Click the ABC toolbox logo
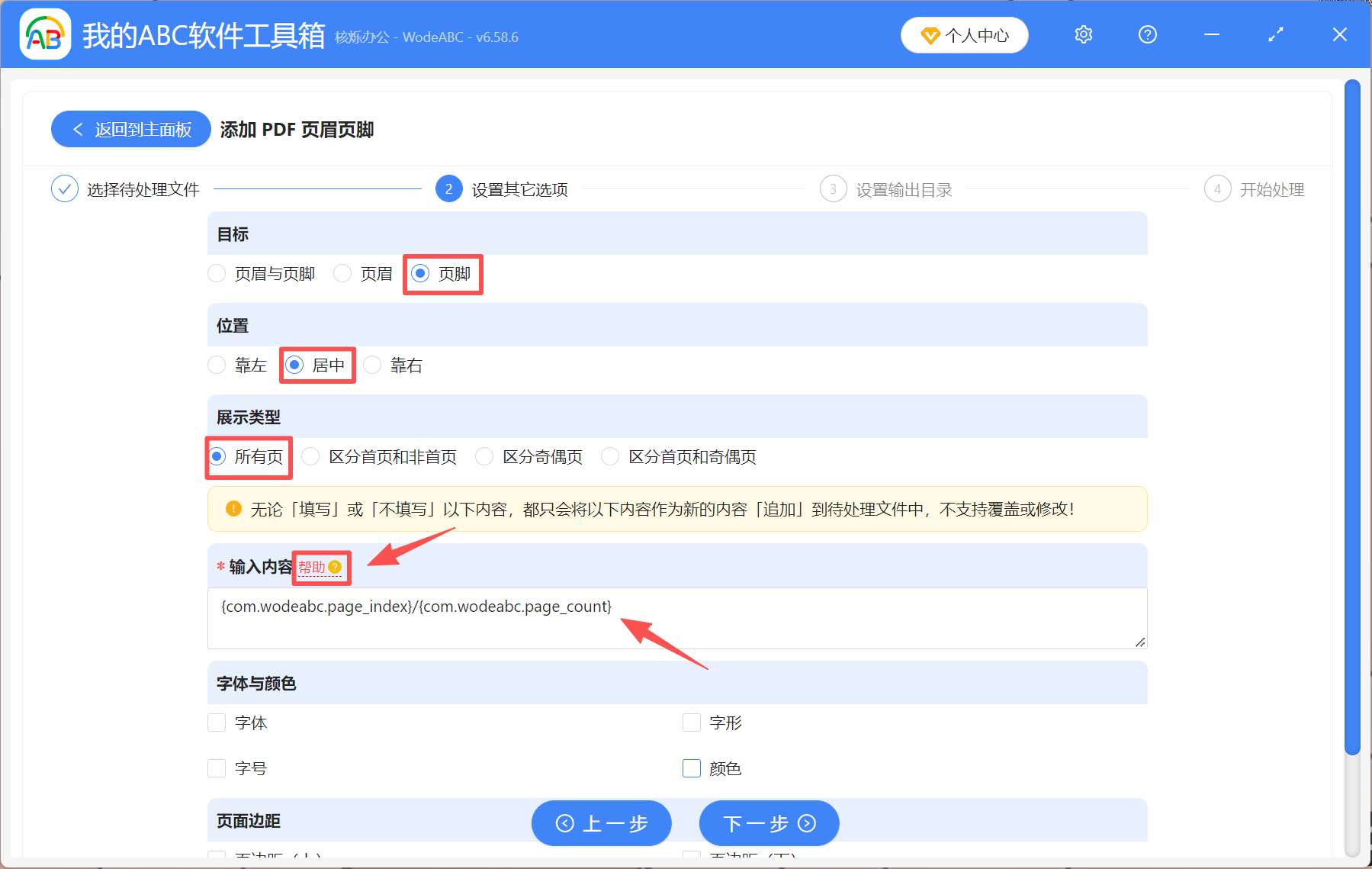 coord(45,34)
